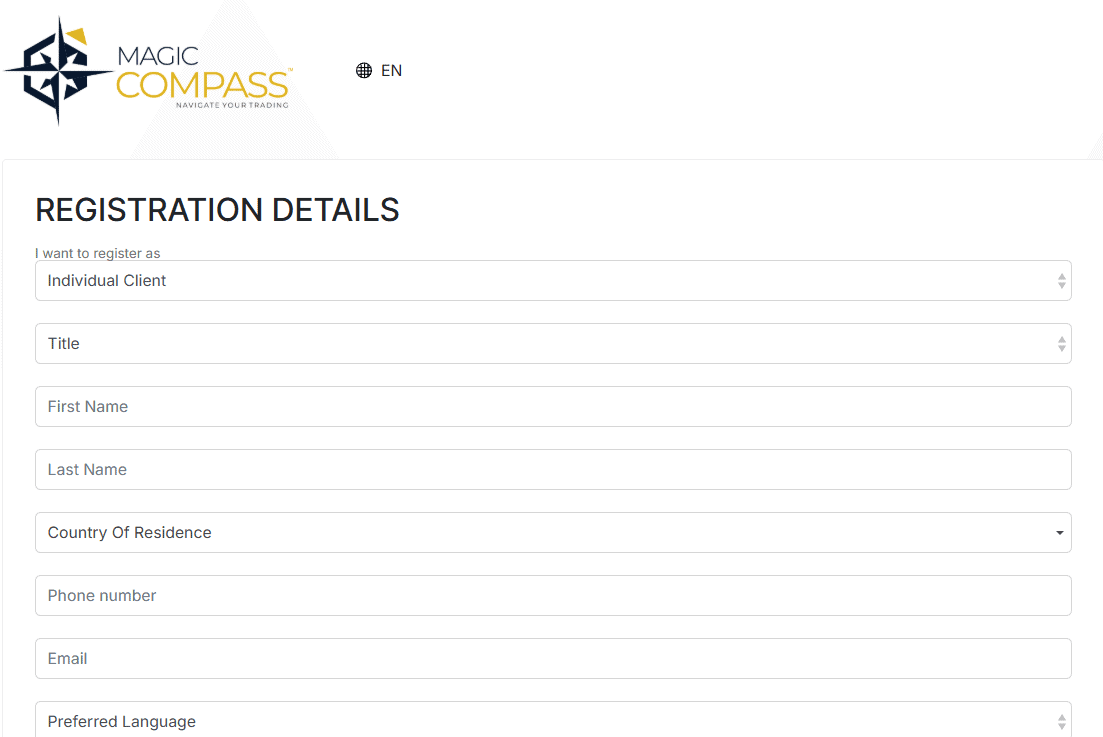The image size is (1103, 737).
Task: Click the 'I want to register as' label
Action: 97,253
